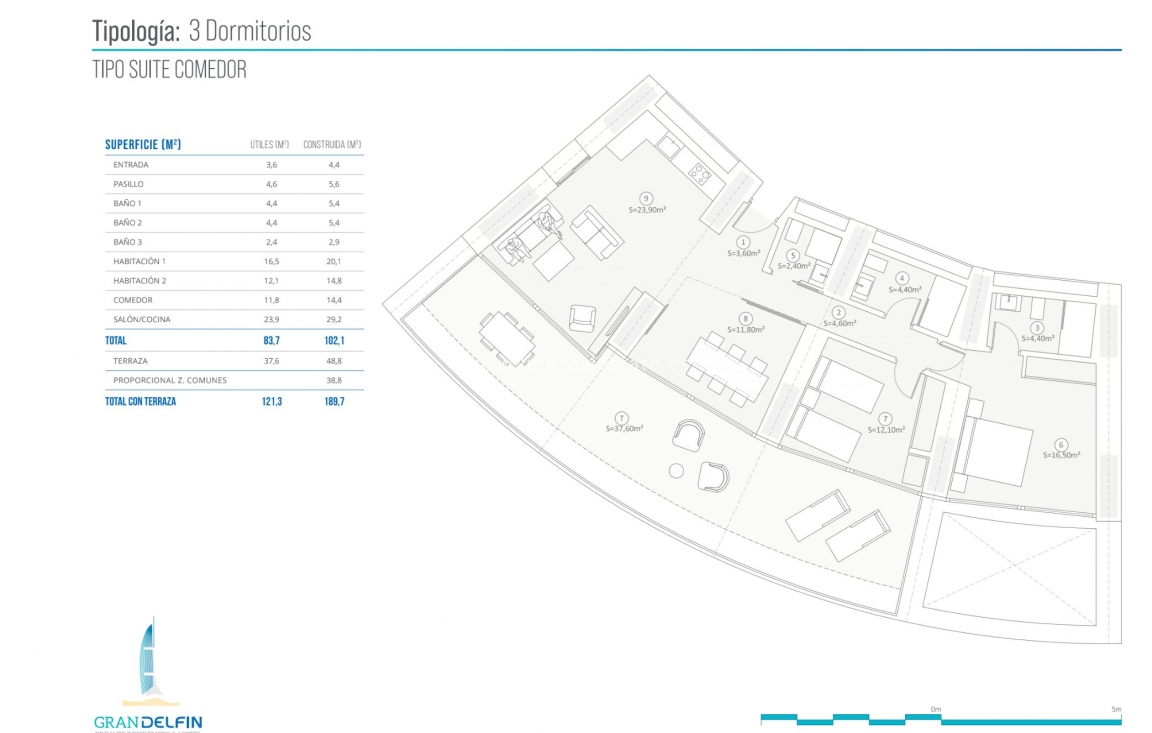Viewport: 1152px width, 733px height.
Task: Select the TOTAL CON TERRAZA row
Action: click(x=233, y=401)
